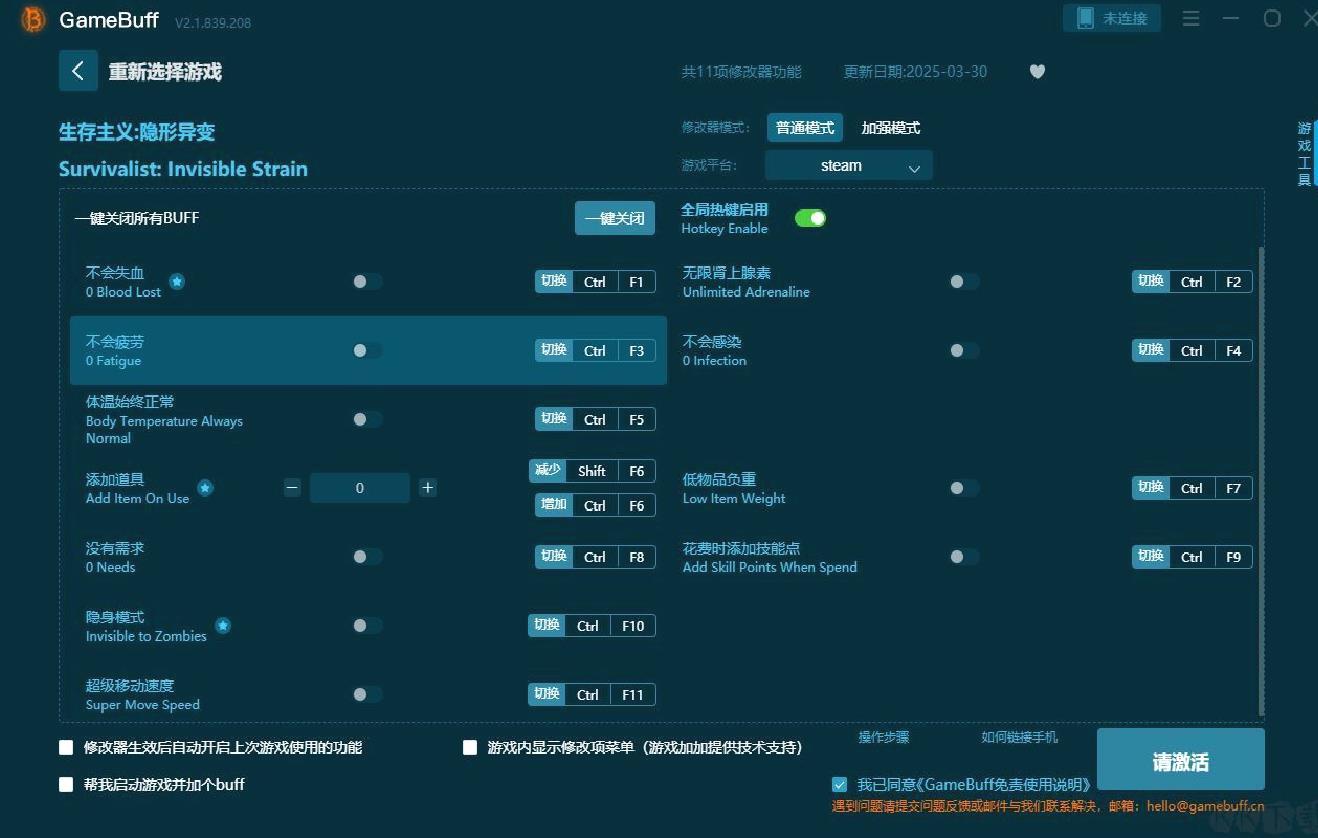Click the Add Item On Use number field

tap(360, 488)
